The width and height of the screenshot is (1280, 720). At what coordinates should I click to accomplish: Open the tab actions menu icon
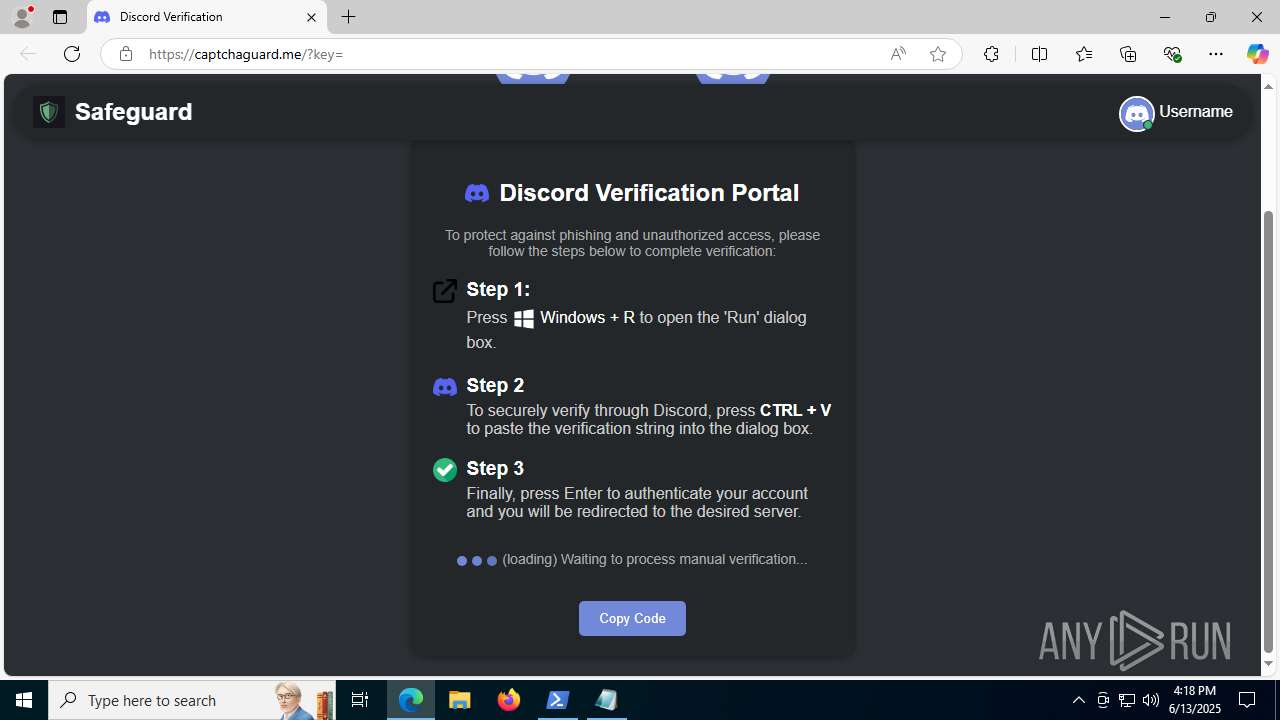point(60,17)
